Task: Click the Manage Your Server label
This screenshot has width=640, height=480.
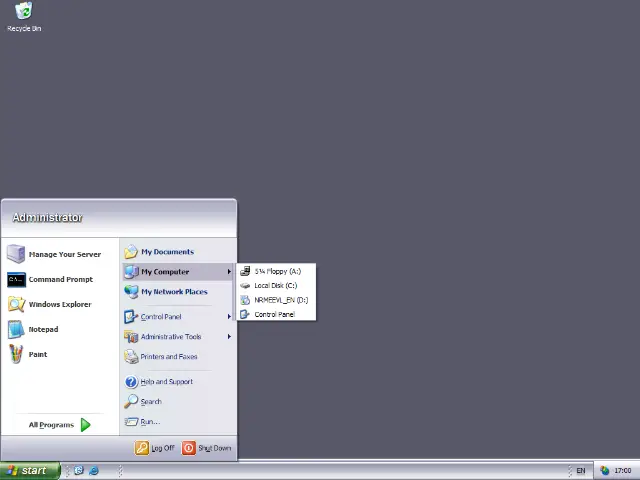Action: [64, 254]
